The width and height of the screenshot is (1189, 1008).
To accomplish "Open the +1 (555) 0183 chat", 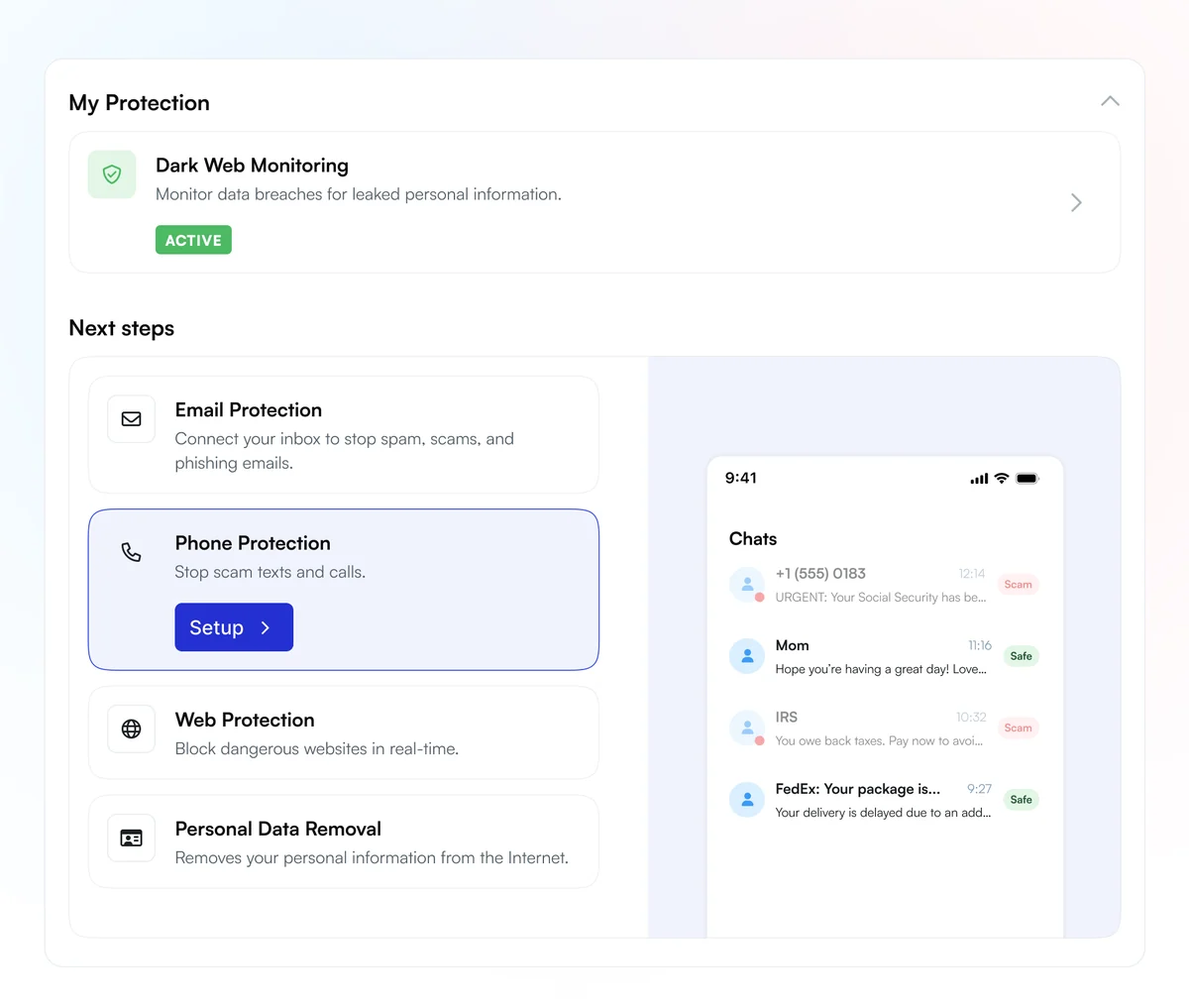I will [884, 585].
